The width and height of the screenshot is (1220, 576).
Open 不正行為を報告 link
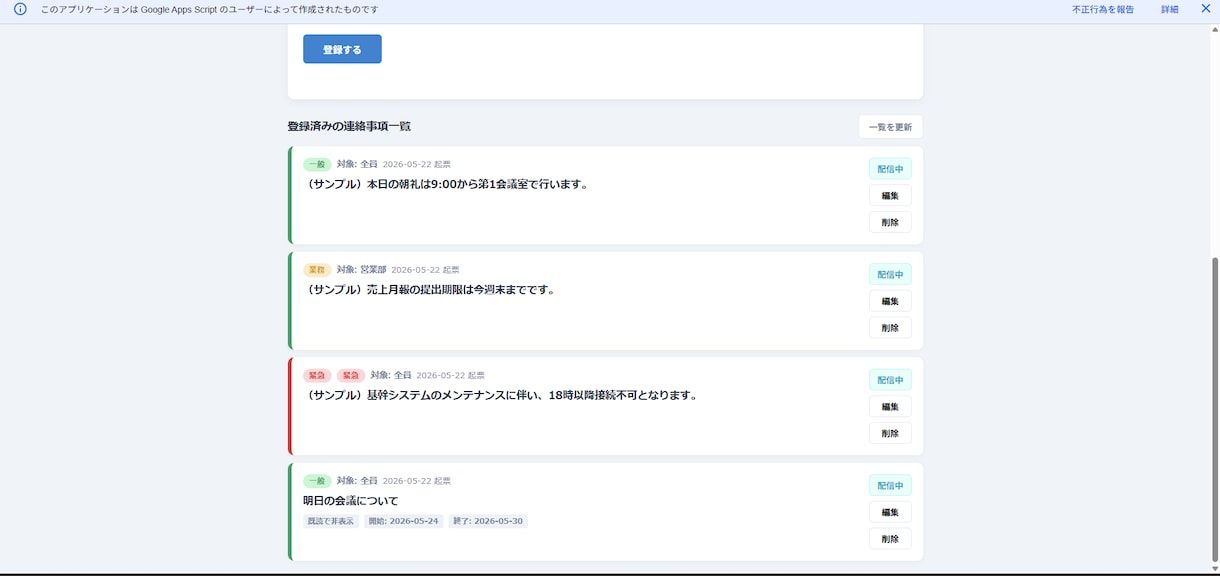tap(1103, 9)
